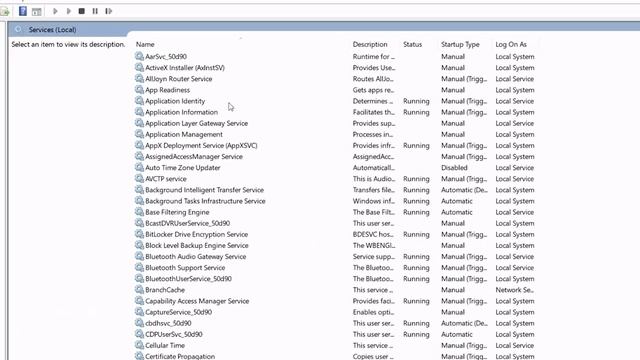Sort services by Status column header
This screenshot has width=640, height=360.
[412, 44]
